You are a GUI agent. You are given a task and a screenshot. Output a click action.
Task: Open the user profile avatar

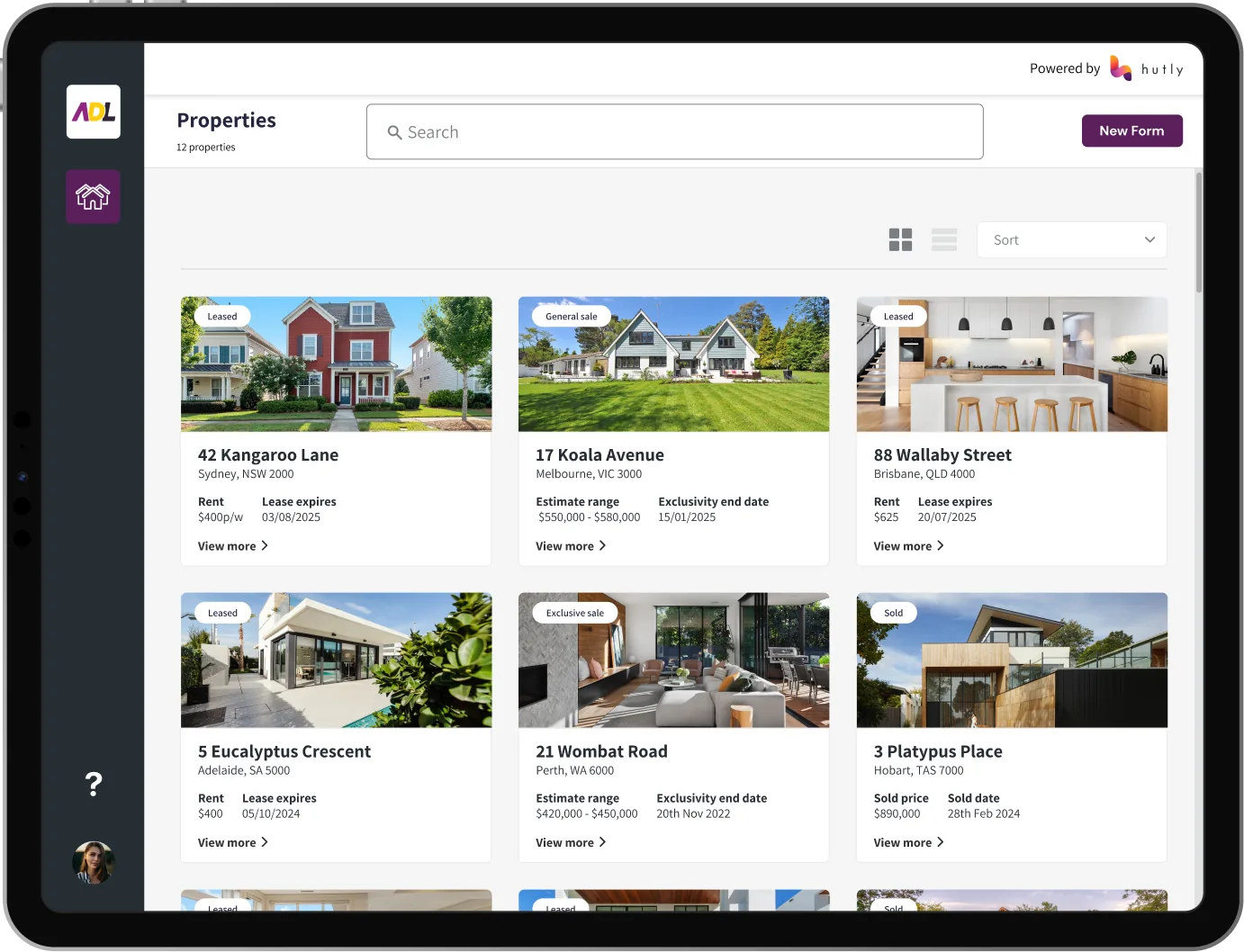point(93,862)
